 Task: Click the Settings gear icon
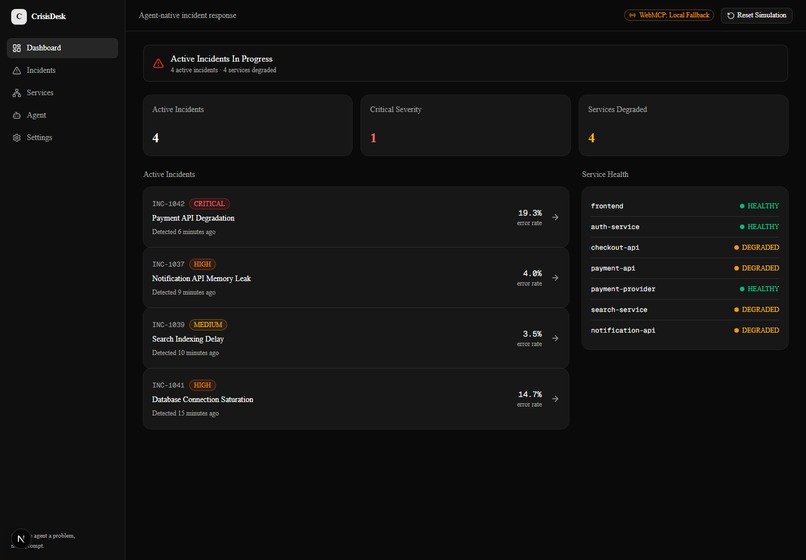(x=17, y=138)
